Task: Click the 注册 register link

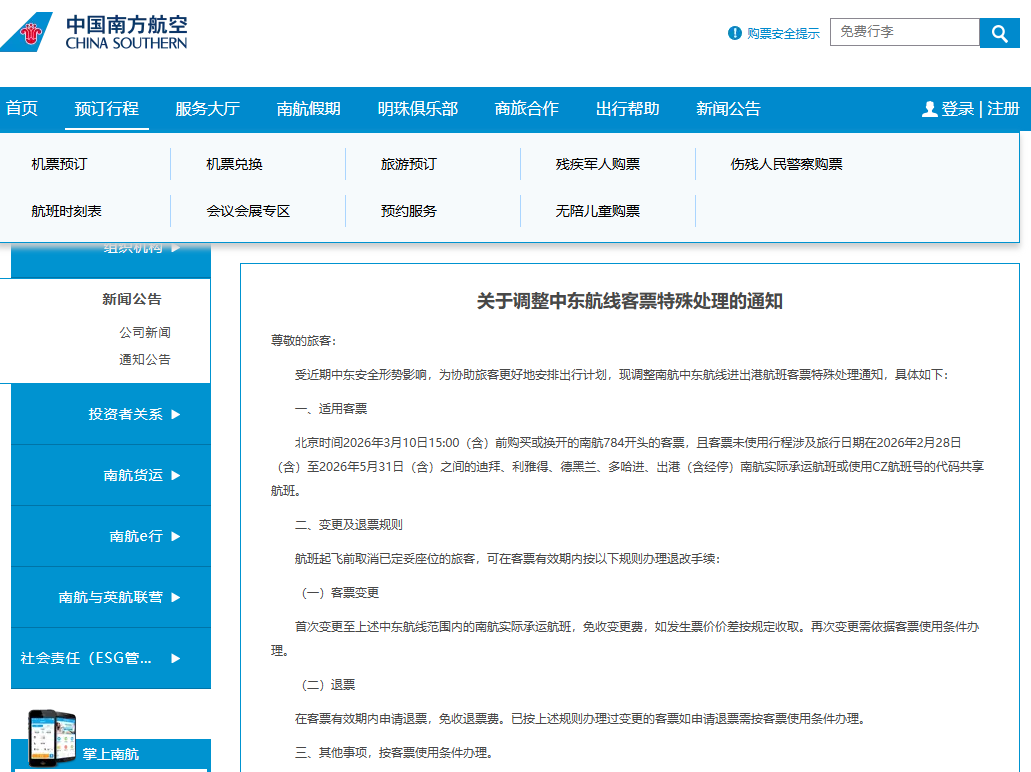Action: pos(1003,109)
